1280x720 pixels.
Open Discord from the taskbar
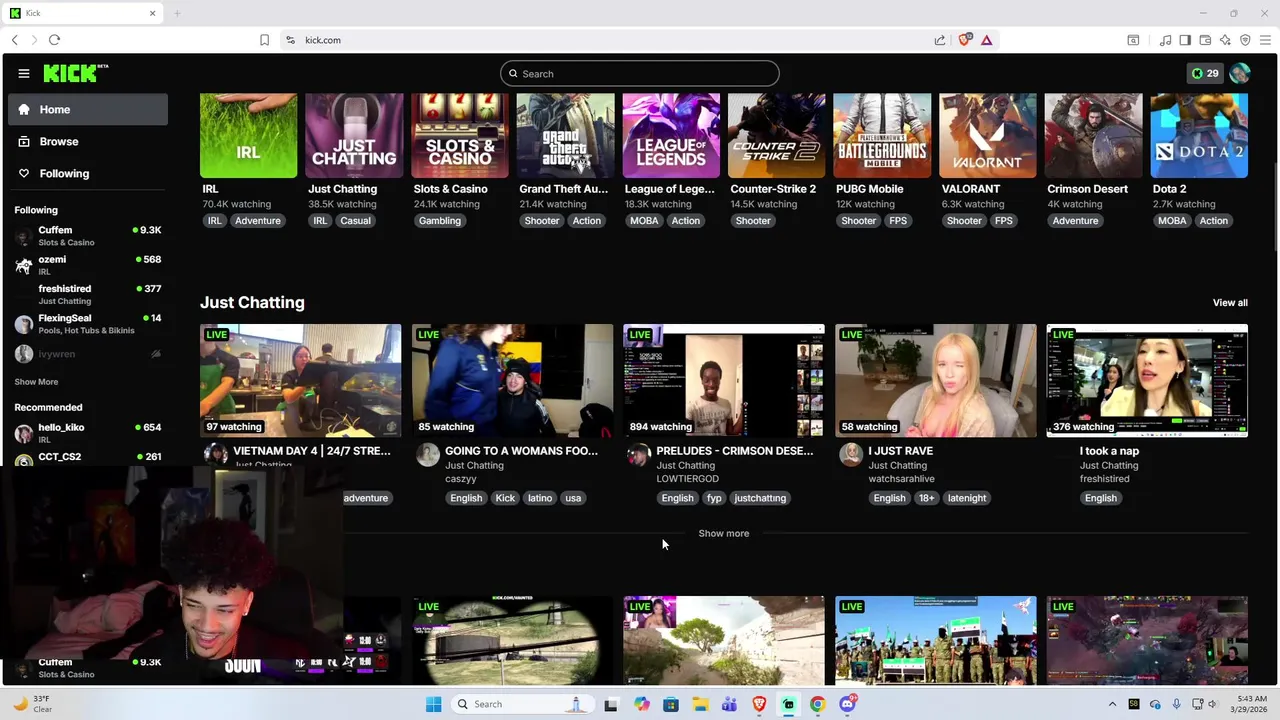coord(847,704)
